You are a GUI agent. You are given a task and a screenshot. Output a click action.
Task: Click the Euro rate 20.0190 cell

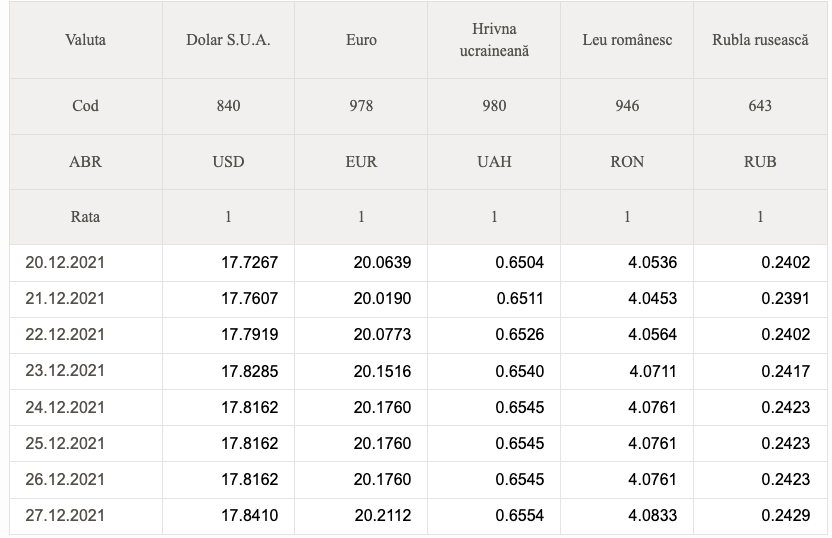[x=361, y=299]
